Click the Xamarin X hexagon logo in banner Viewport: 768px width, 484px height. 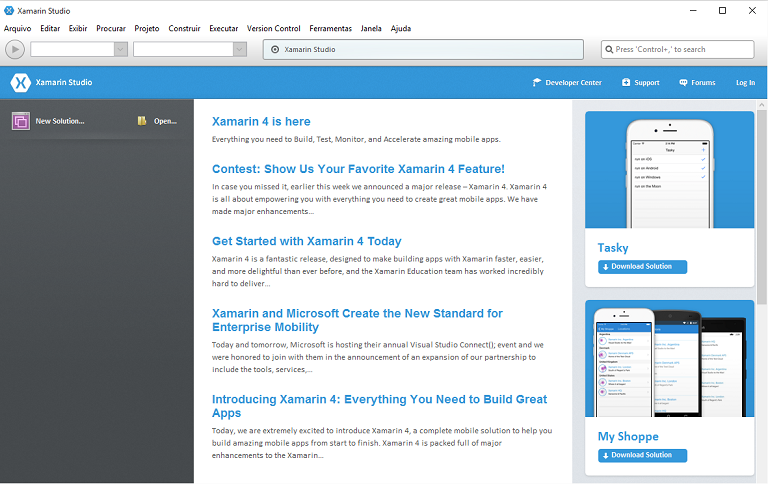(x=21, y=82)
